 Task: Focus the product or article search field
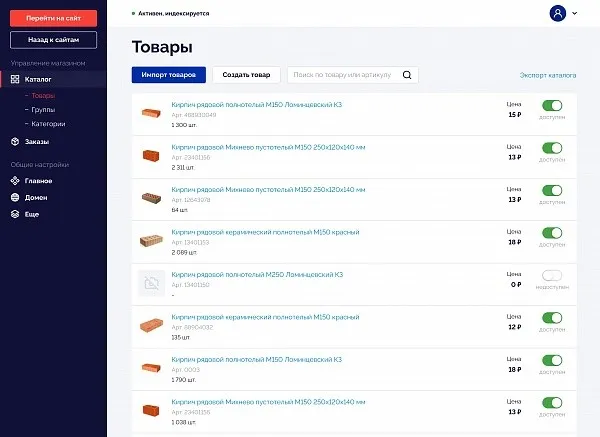pos(353,75)
